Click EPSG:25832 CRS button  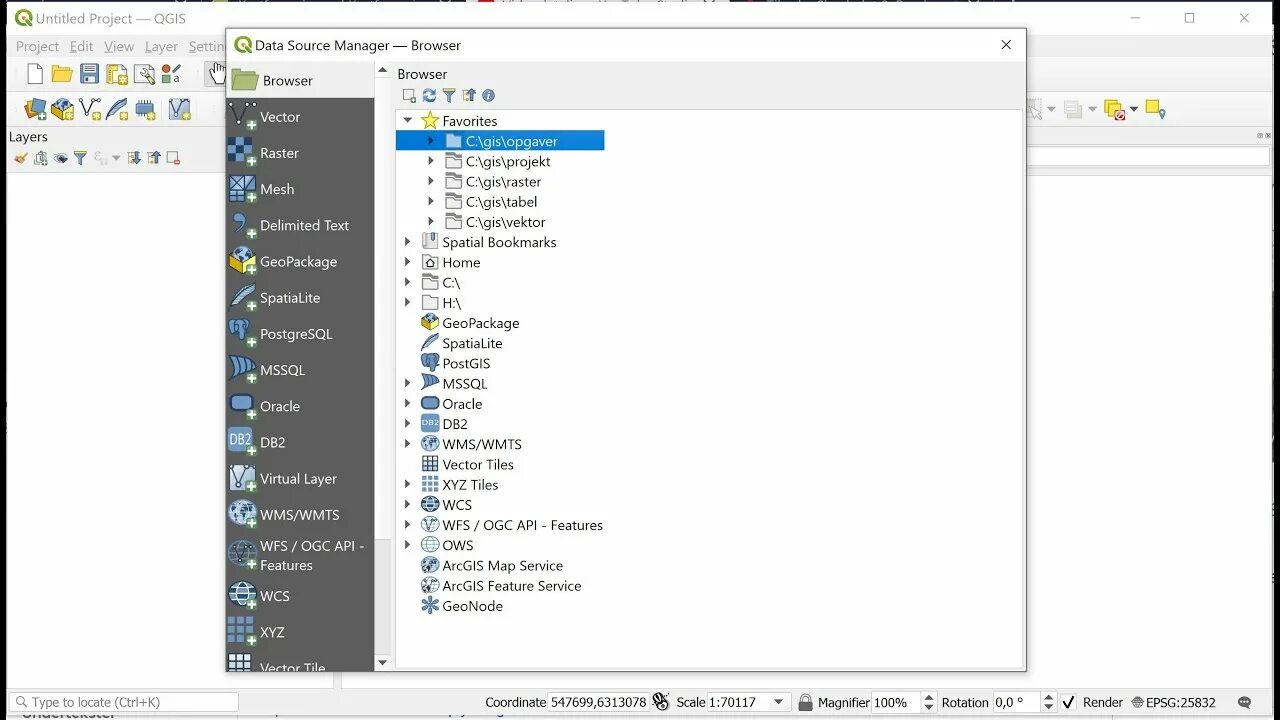coord(1174,703)
